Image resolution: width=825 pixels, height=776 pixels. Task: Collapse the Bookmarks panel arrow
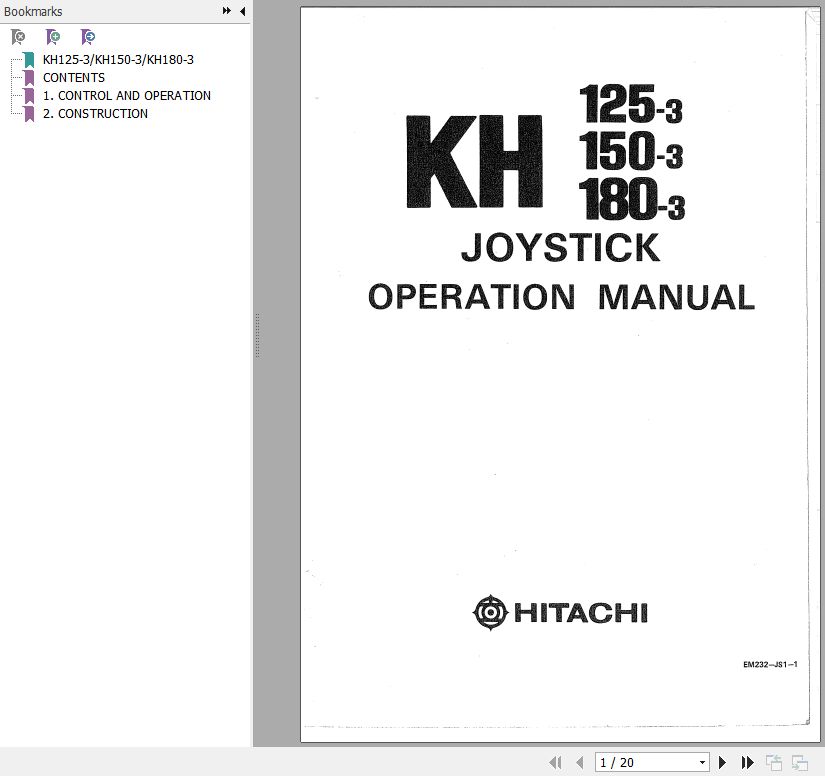click(x=243, y=11)
